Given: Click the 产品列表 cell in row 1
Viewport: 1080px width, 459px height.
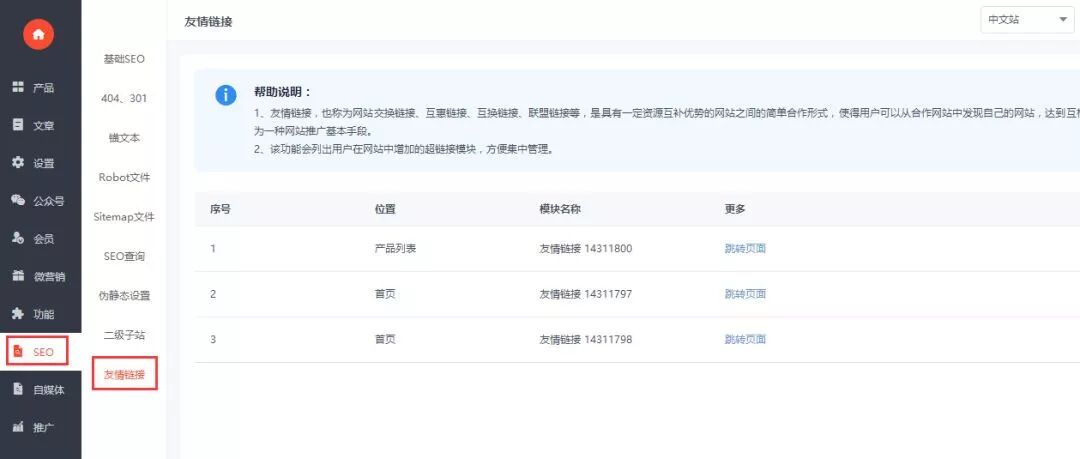Looking at the screenshot, I should point(395,249).
